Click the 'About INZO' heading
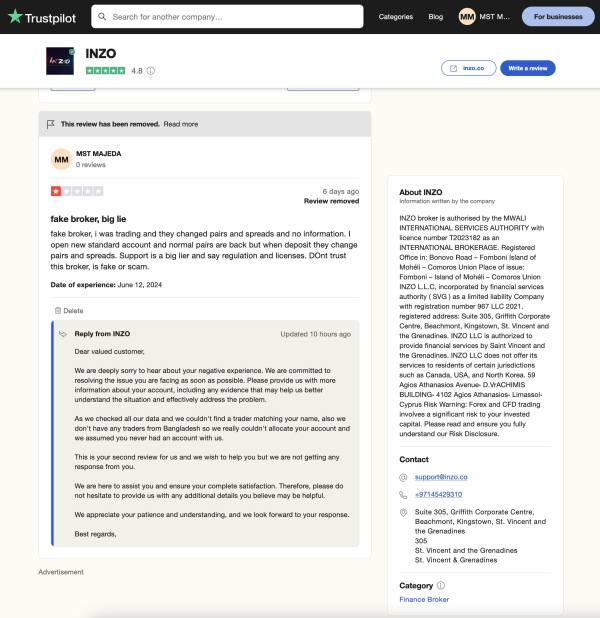 click(421, 192)
